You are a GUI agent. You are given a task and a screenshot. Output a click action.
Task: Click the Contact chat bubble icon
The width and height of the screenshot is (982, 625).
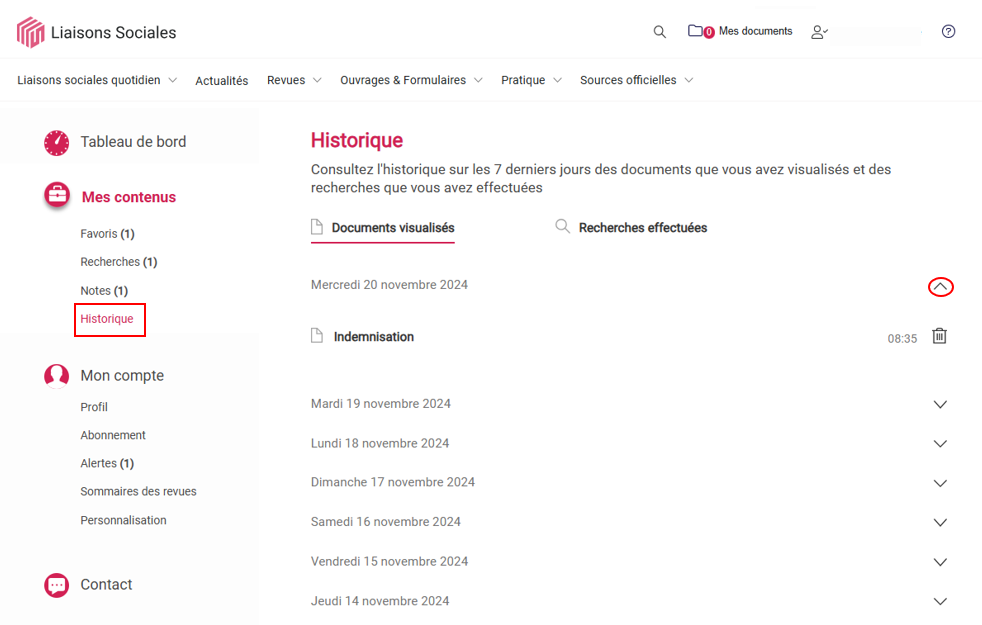pos(56,585)
